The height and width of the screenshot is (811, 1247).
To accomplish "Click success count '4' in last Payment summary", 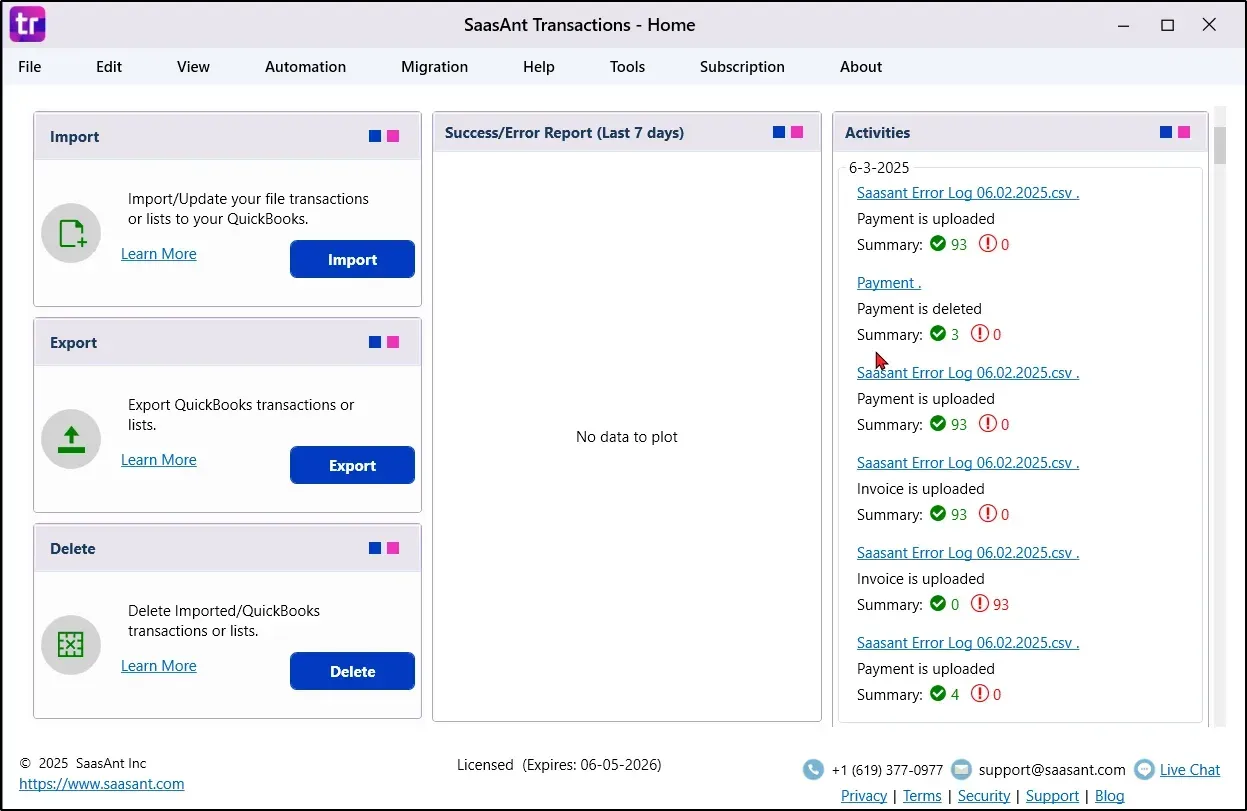I will [x=955, y=695].
